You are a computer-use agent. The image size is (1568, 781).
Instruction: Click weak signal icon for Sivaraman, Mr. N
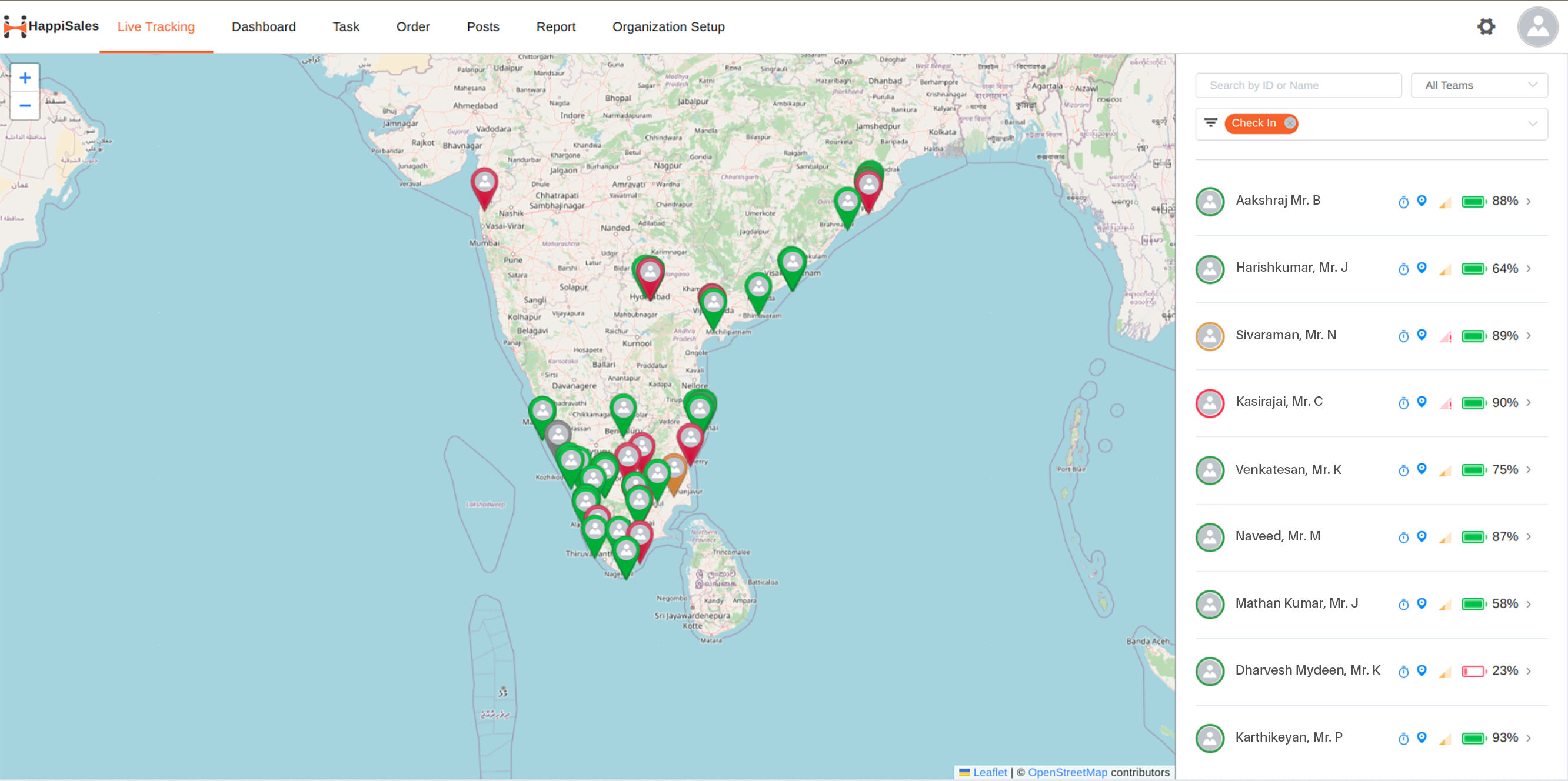pos(1445,336)
